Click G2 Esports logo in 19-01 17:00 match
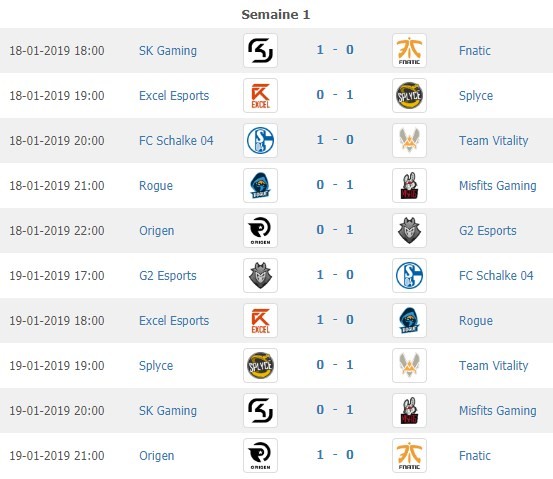This screenshot has height=479, width=553. coord(260,275)
